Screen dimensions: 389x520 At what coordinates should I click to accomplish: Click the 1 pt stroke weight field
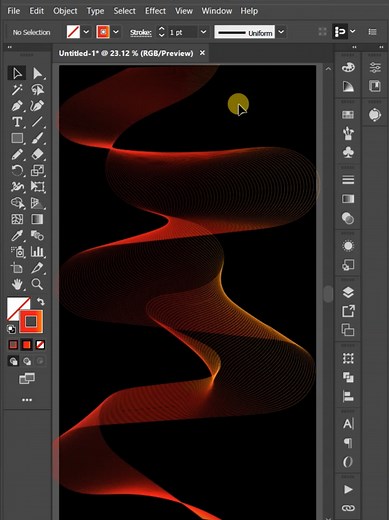point(183,32)
